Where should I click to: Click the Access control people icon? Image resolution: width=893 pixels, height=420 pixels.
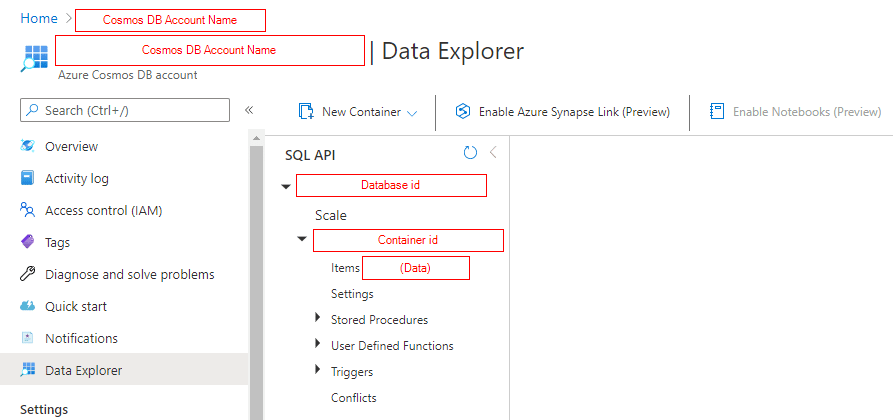[x=27, y=210]
